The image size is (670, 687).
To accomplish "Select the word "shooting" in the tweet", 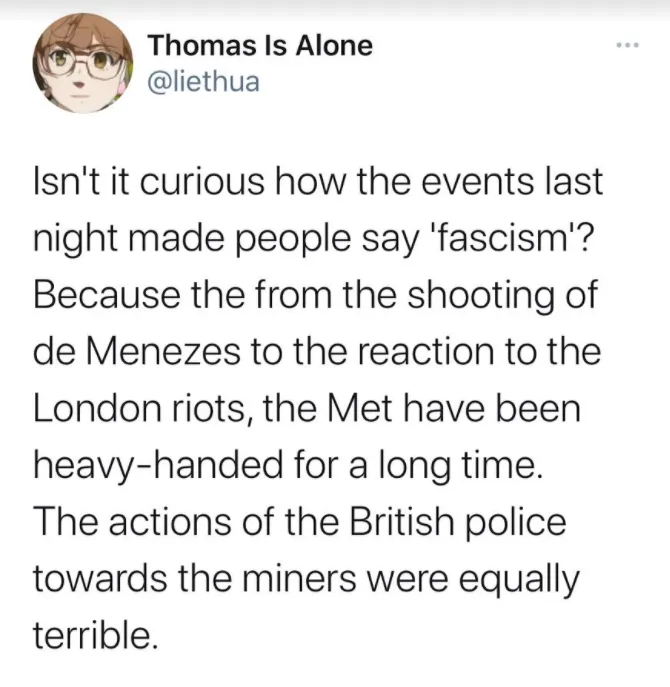I will (x=481, y=297).
